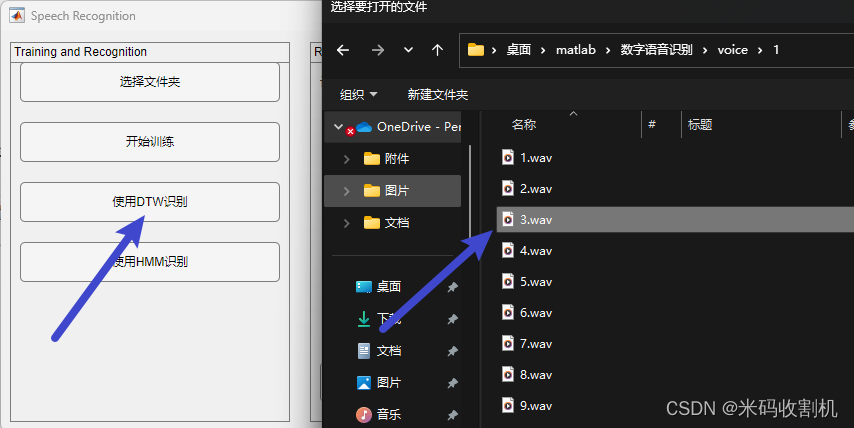Expand the 文档 folder under OneDrive
Image resolution: width=854 pixels, height=428 pixels.
(x=346, y=223)
